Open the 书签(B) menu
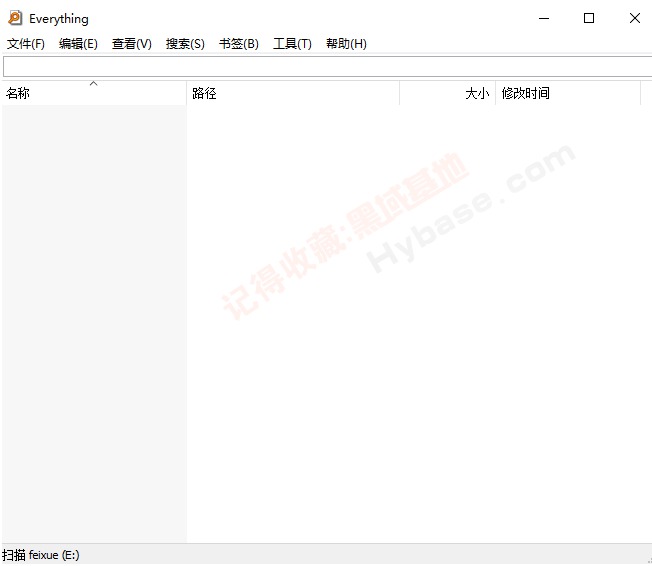Viewport: 652px width, 566px height. [x=239, y=44]
